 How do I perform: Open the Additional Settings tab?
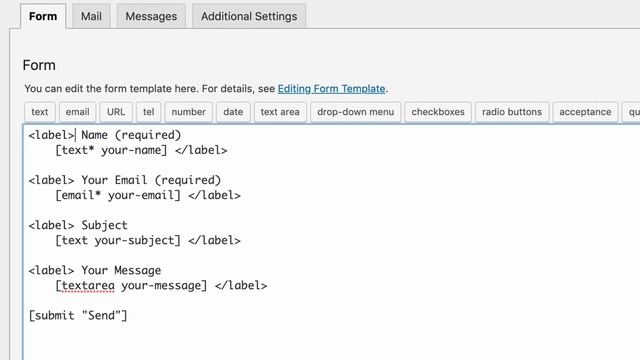249,16
